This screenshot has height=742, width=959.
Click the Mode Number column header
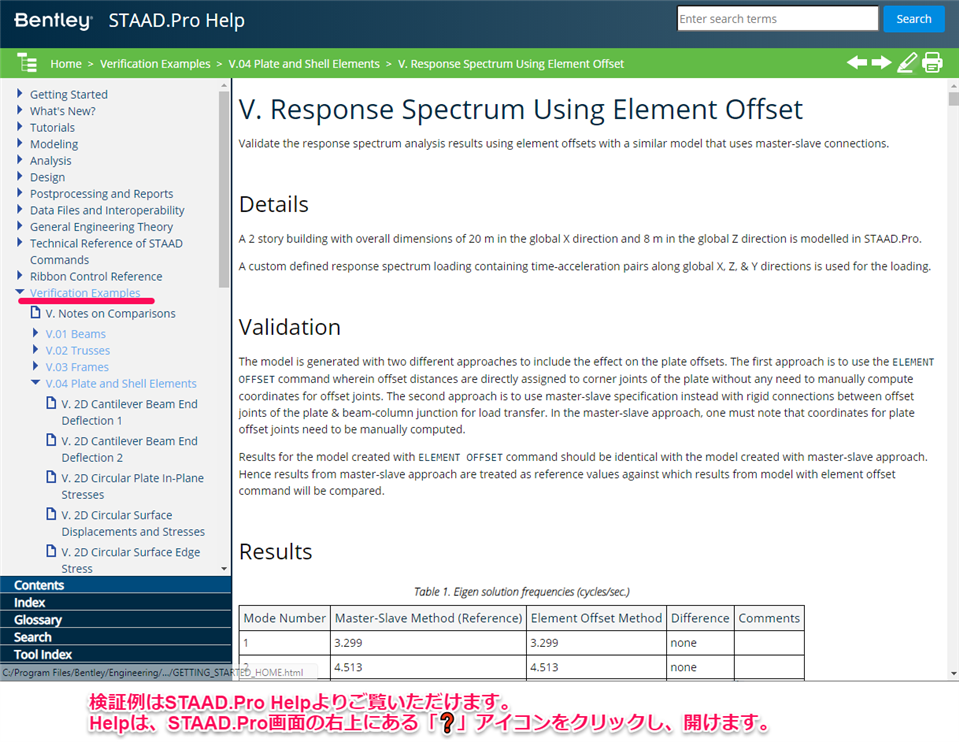(x=284, y=618)
